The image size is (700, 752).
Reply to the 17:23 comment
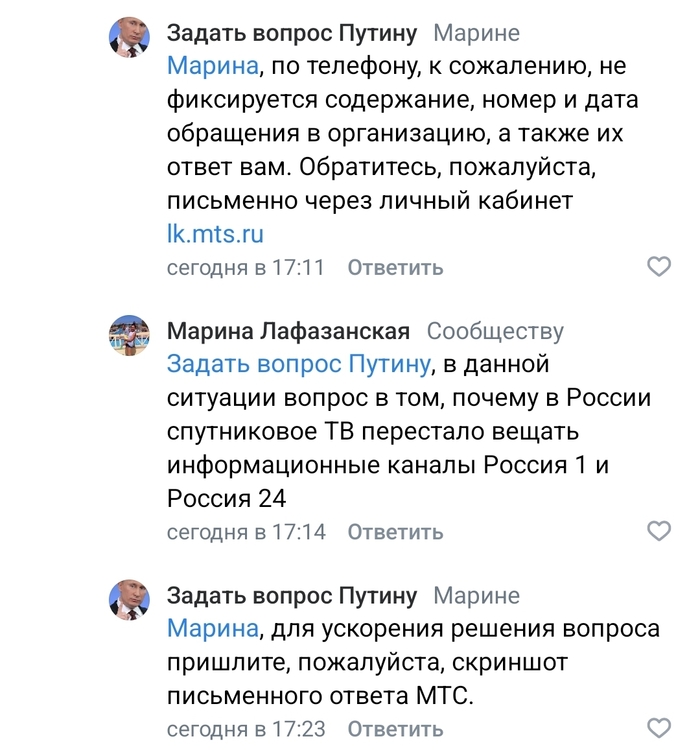395,728
